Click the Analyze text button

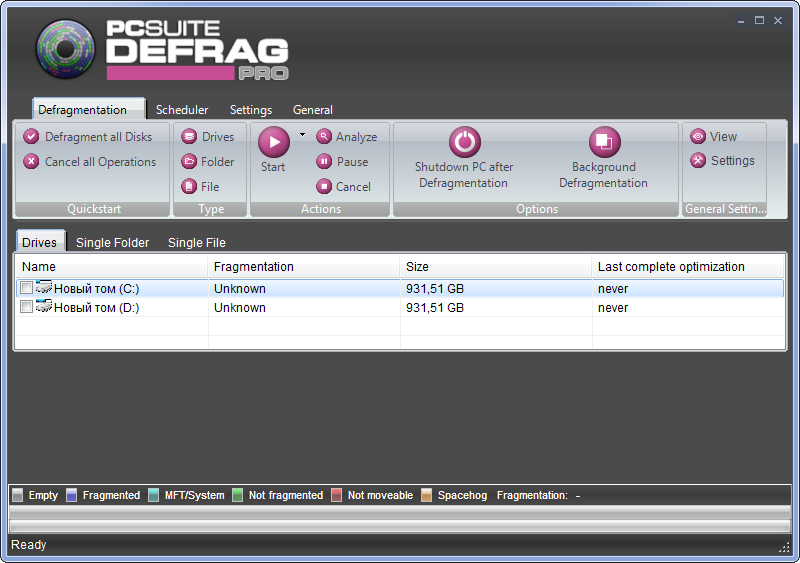pos(357,137)
